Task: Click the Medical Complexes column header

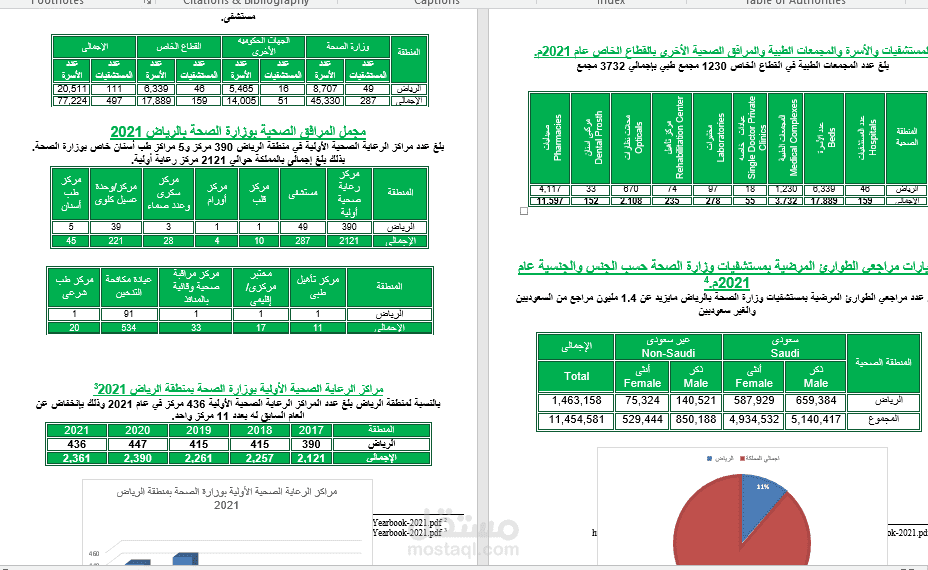Action: point(785,138)
